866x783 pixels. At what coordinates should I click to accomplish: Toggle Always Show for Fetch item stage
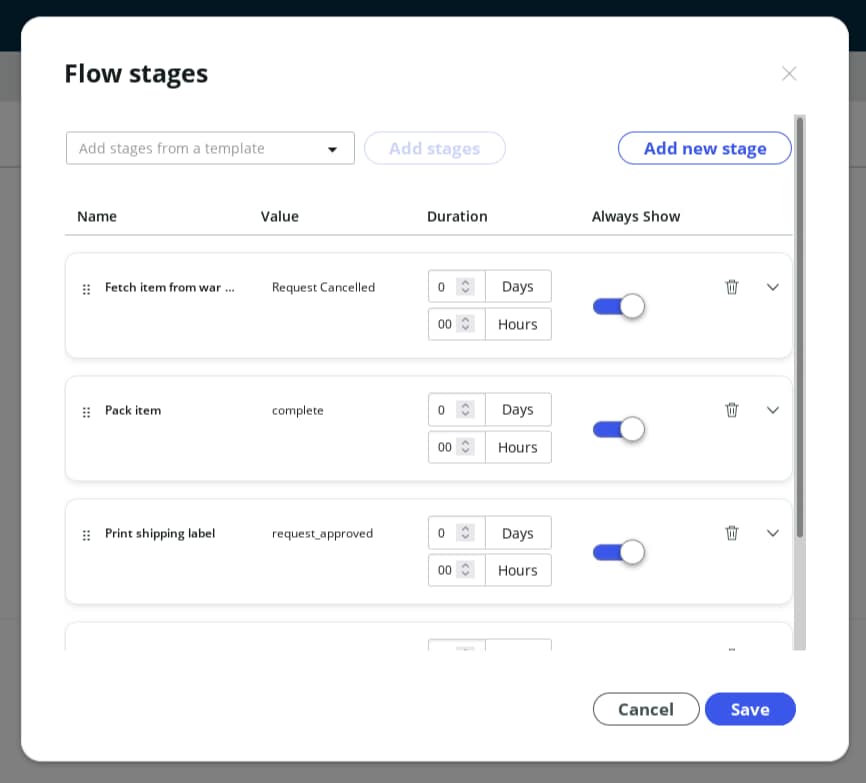point(619,306)
